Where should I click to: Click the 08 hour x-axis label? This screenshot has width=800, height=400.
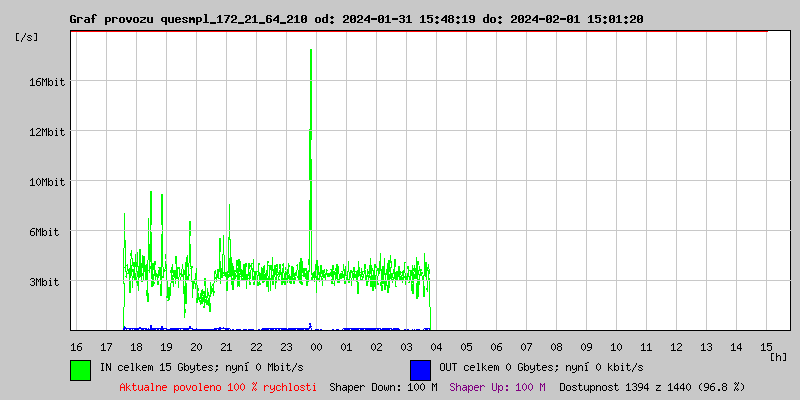click(x=556, y=347)
